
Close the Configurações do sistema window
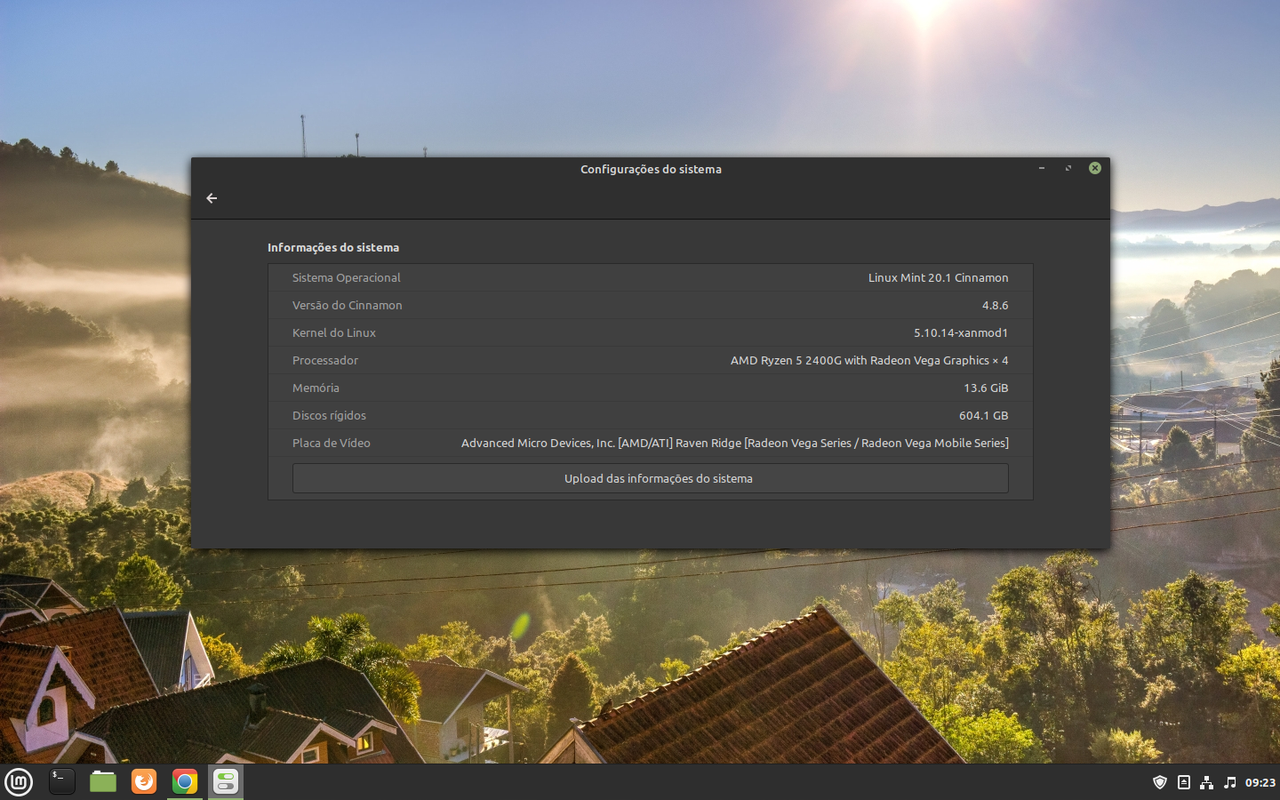1095,168
